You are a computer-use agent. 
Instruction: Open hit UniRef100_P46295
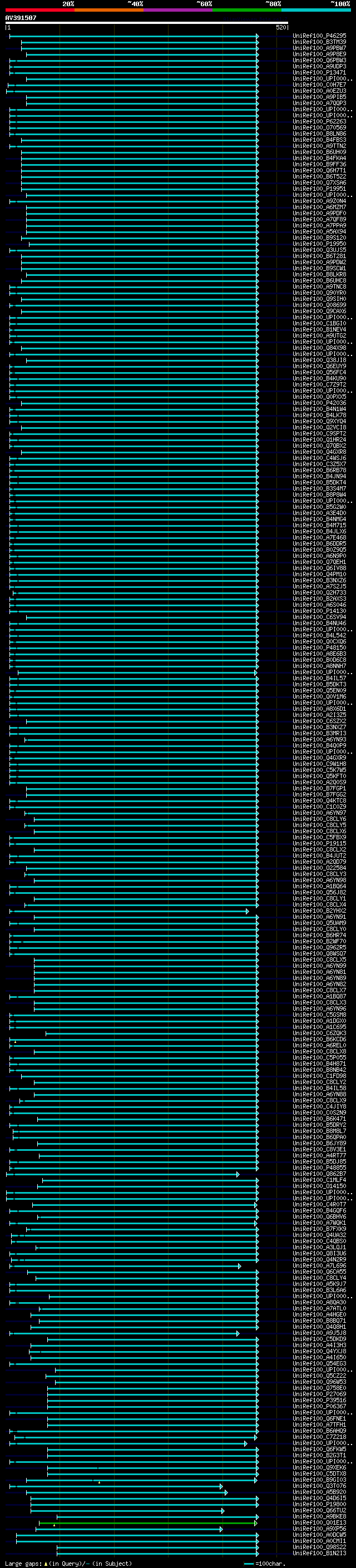tap(319, 36)
